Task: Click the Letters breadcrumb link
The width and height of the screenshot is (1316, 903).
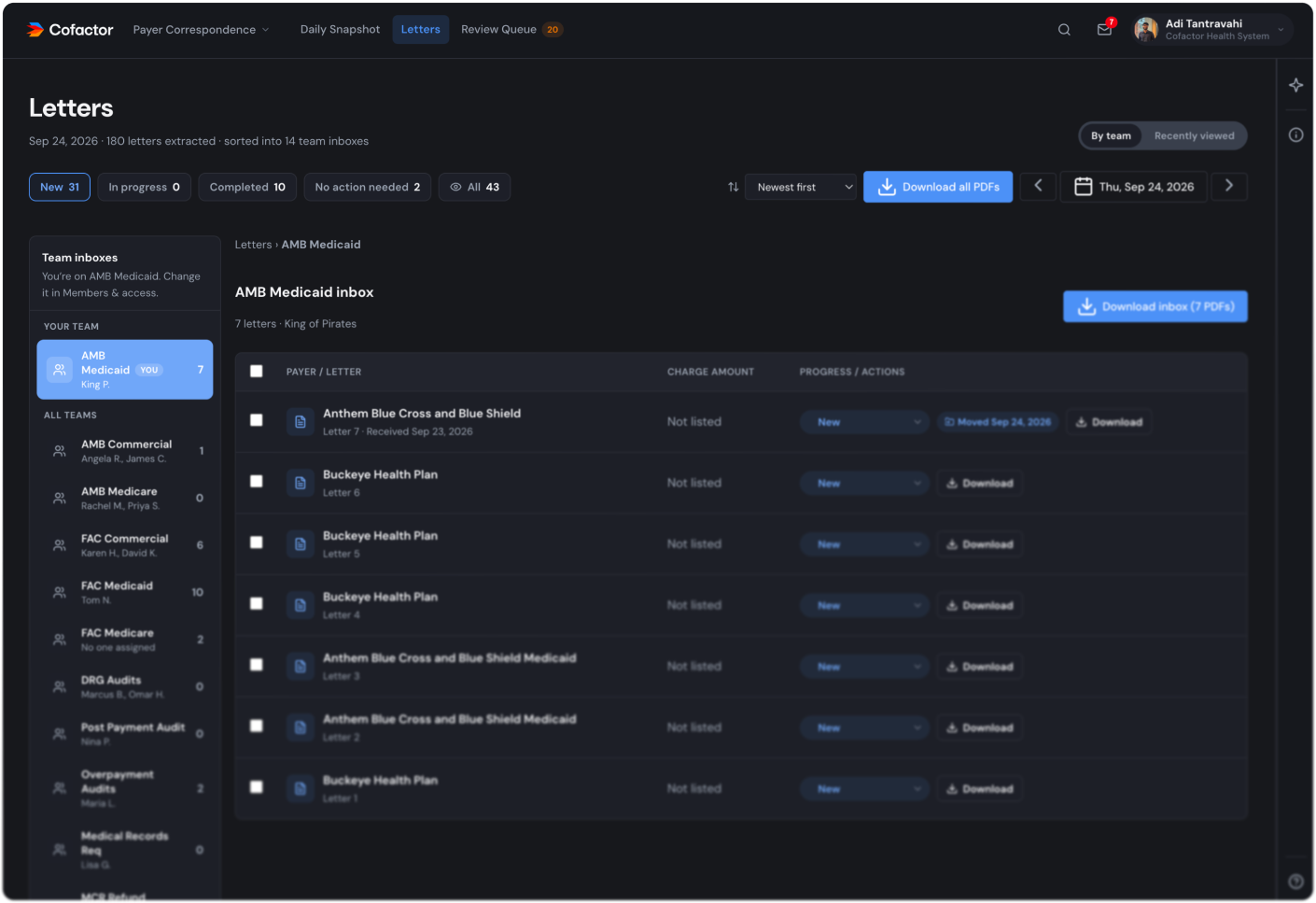Action: point(253,245)
